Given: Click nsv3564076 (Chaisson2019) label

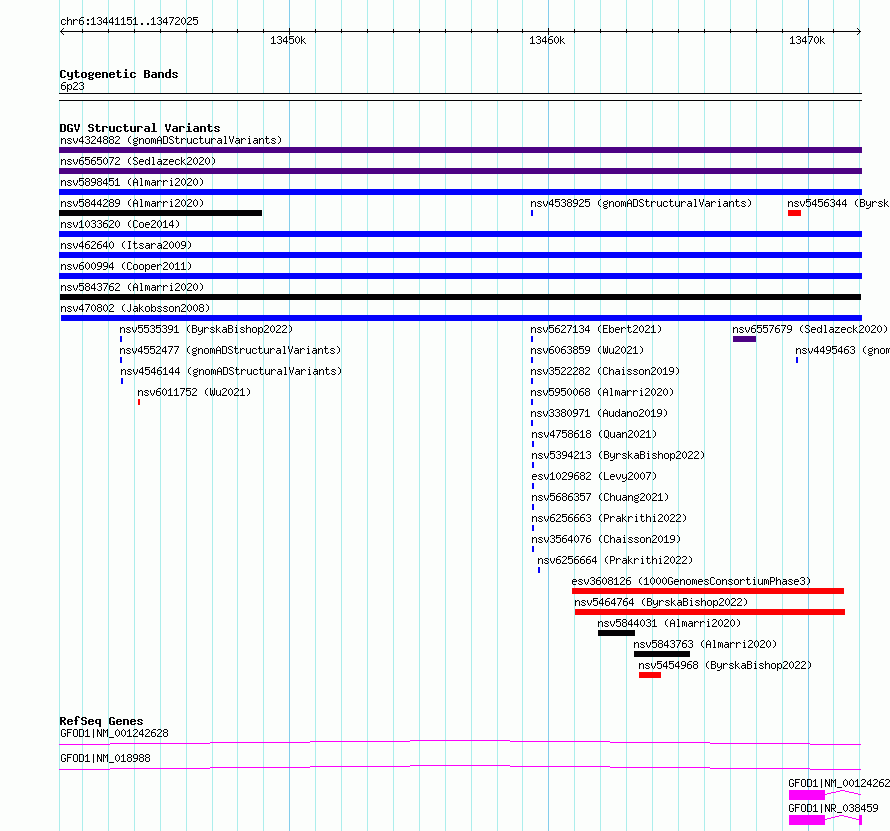Looking at the screenshot, I should [x=606, y=539].
